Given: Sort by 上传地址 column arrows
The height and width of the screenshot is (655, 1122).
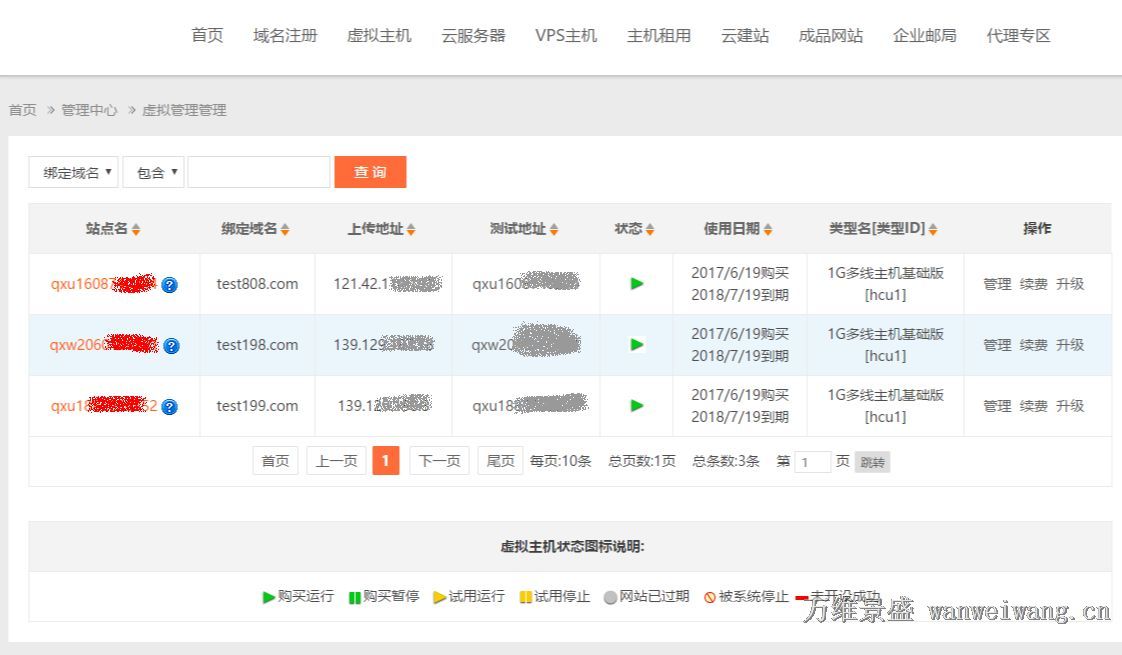Looking at the screenshot, I should [x=411, y=229].
